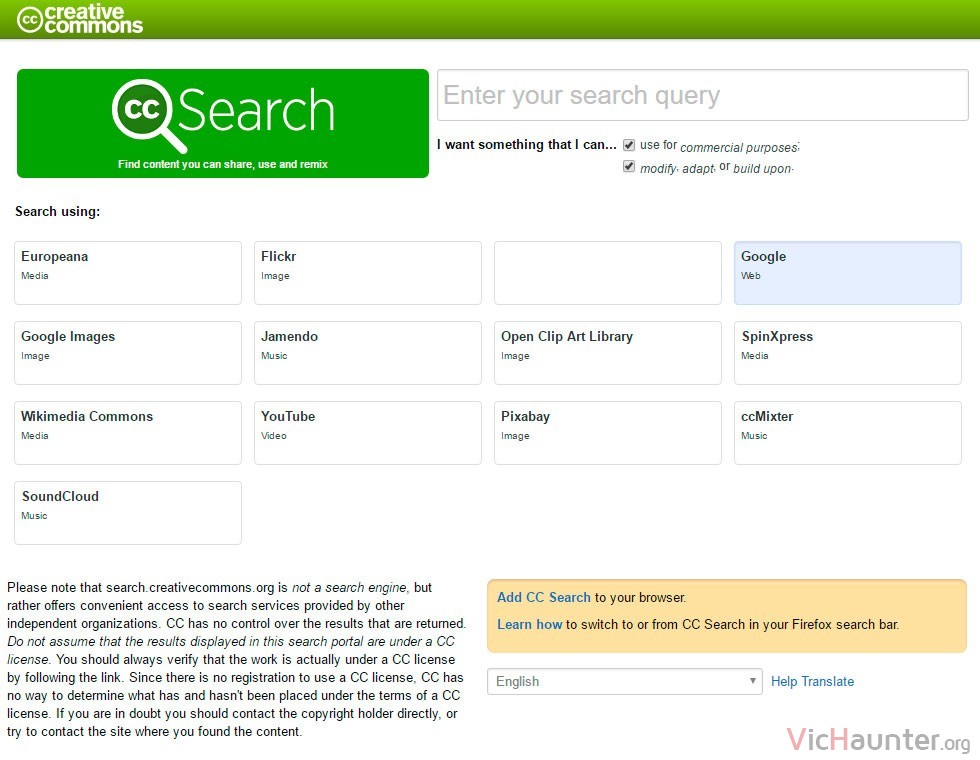The image size is (980, 760).
Task: Click the CC Search magnifier logo banner
Action: [x=223, y=123]
